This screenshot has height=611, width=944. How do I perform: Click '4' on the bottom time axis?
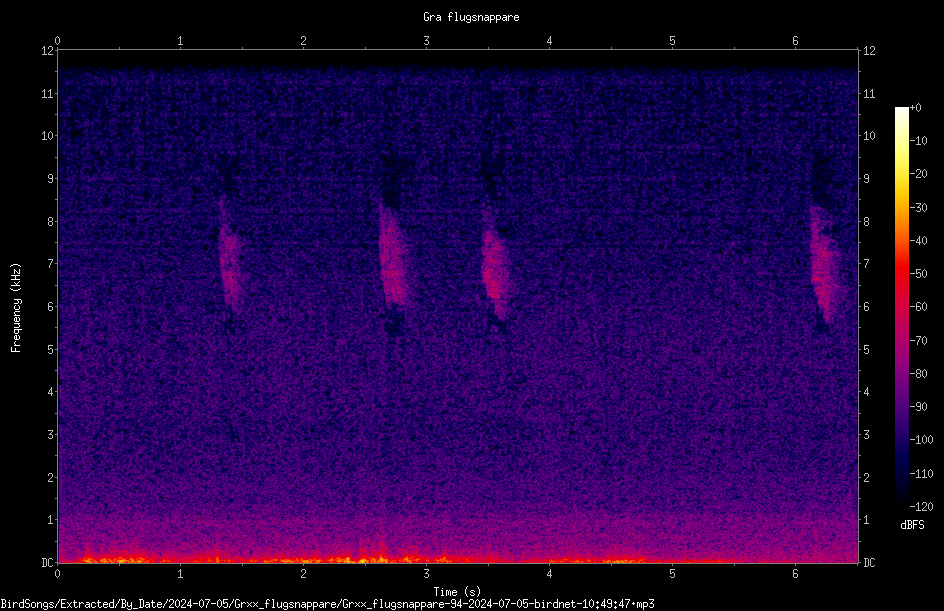coord(550,574)
